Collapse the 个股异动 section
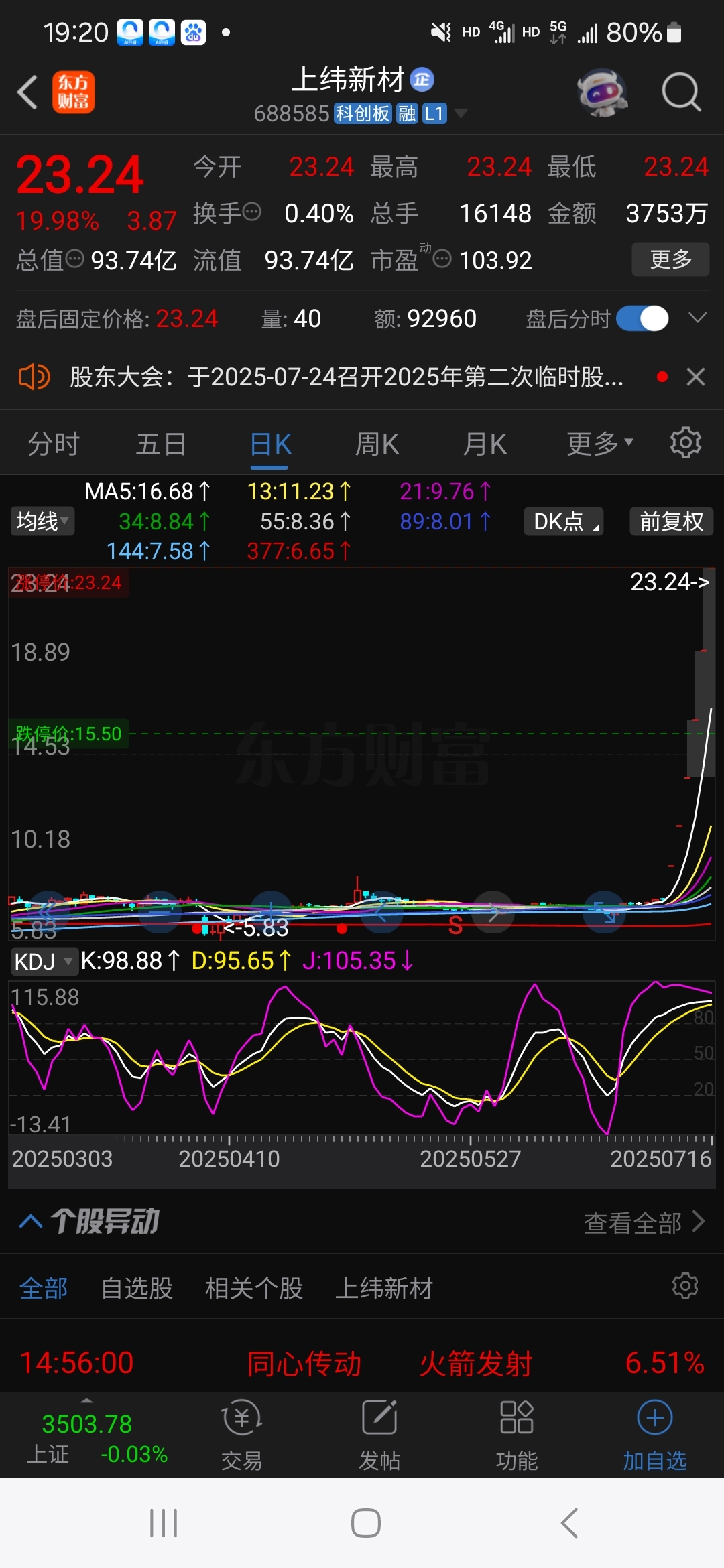The width and height of the screenshot is (724, 1568). pyautogui.click(x=31, y=1222)
